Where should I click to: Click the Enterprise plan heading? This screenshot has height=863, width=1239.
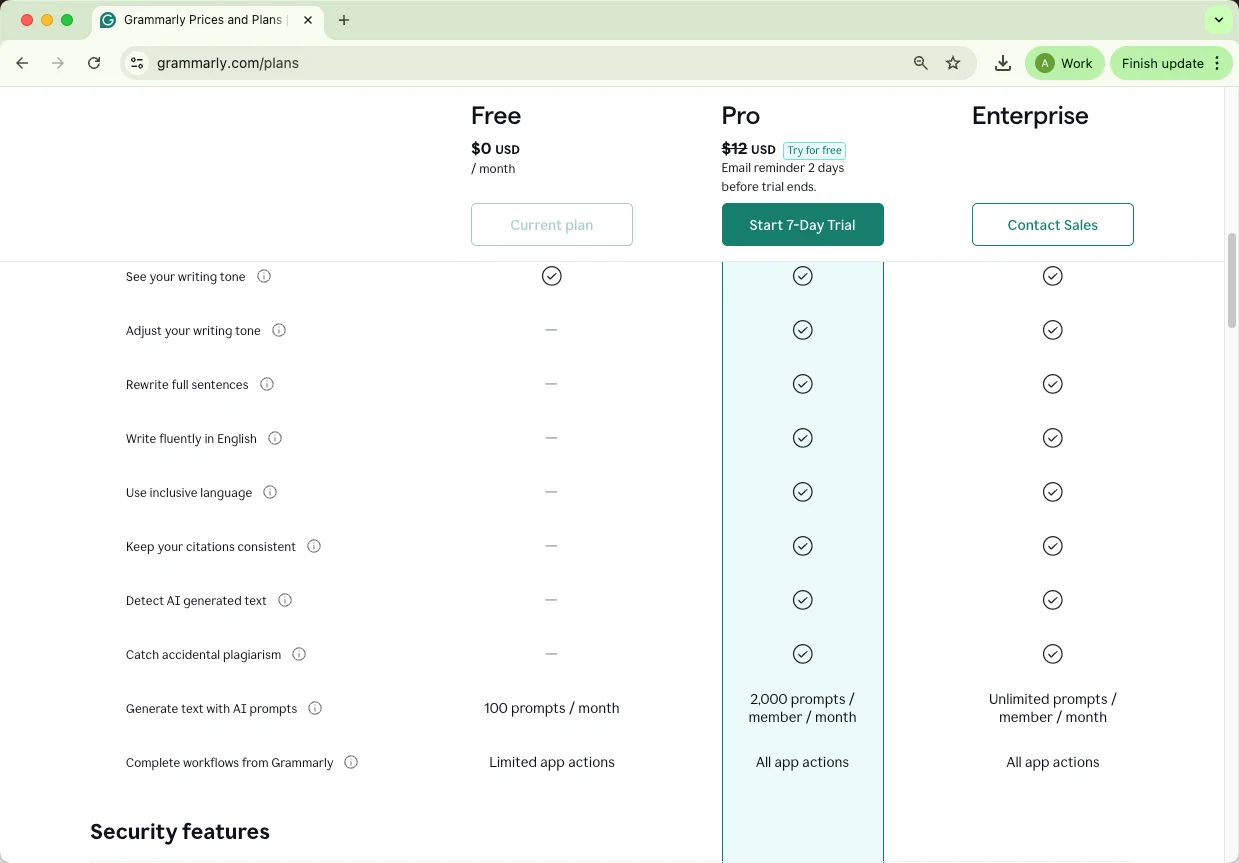(1030, 116)
